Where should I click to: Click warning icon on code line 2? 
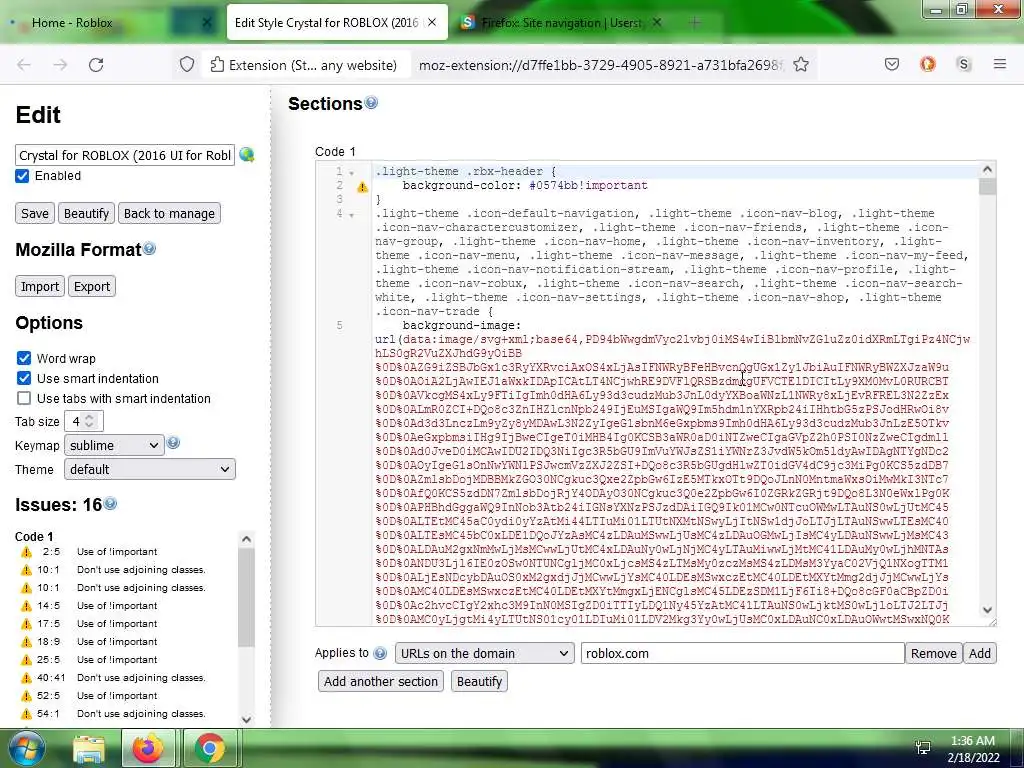click(x=362, y=187)
